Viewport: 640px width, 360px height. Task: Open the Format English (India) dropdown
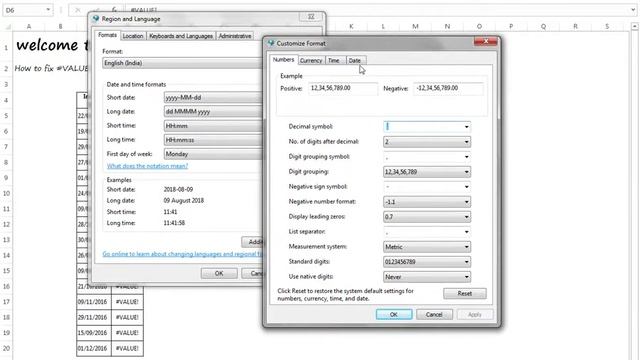[x=182, y=63]
